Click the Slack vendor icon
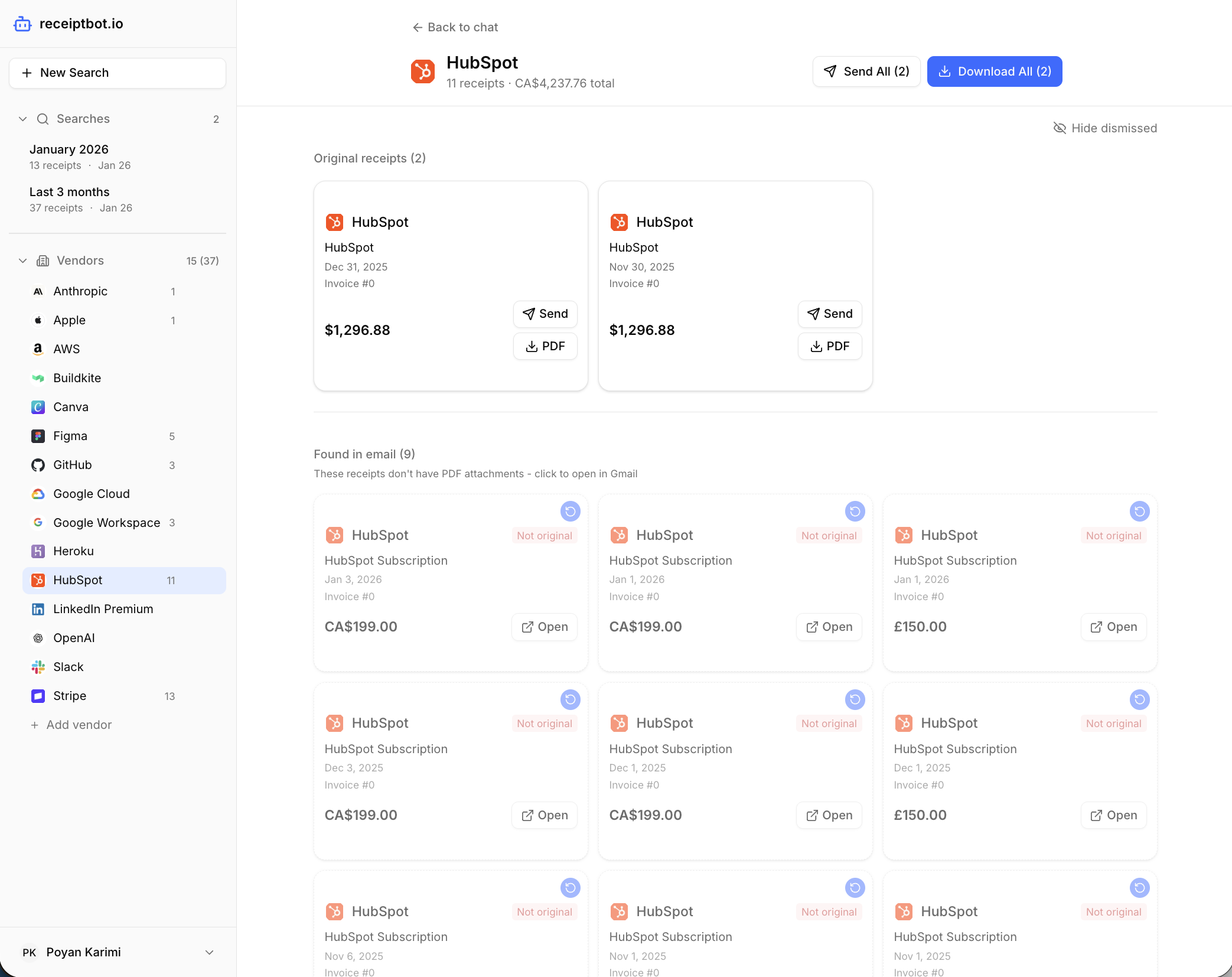The image size is (1232, 977). [x=38, y=667]
